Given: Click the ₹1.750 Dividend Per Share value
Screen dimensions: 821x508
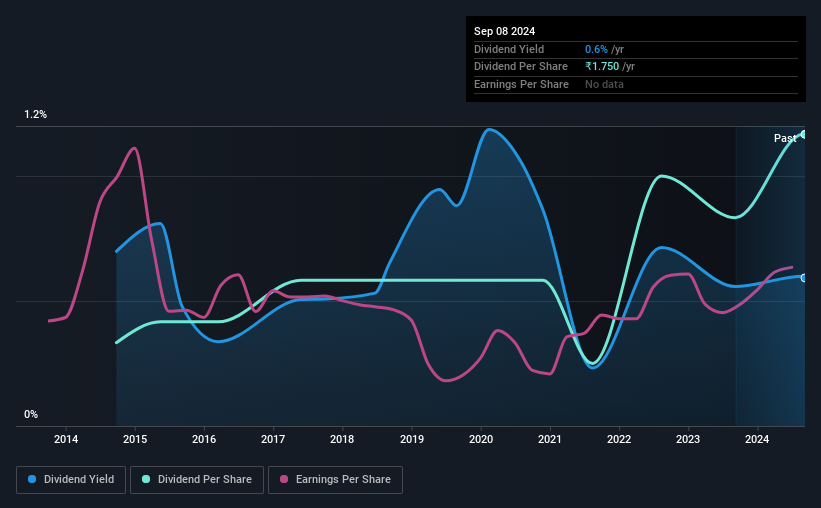Looking at the screenshot, I should tap(602, 67).
